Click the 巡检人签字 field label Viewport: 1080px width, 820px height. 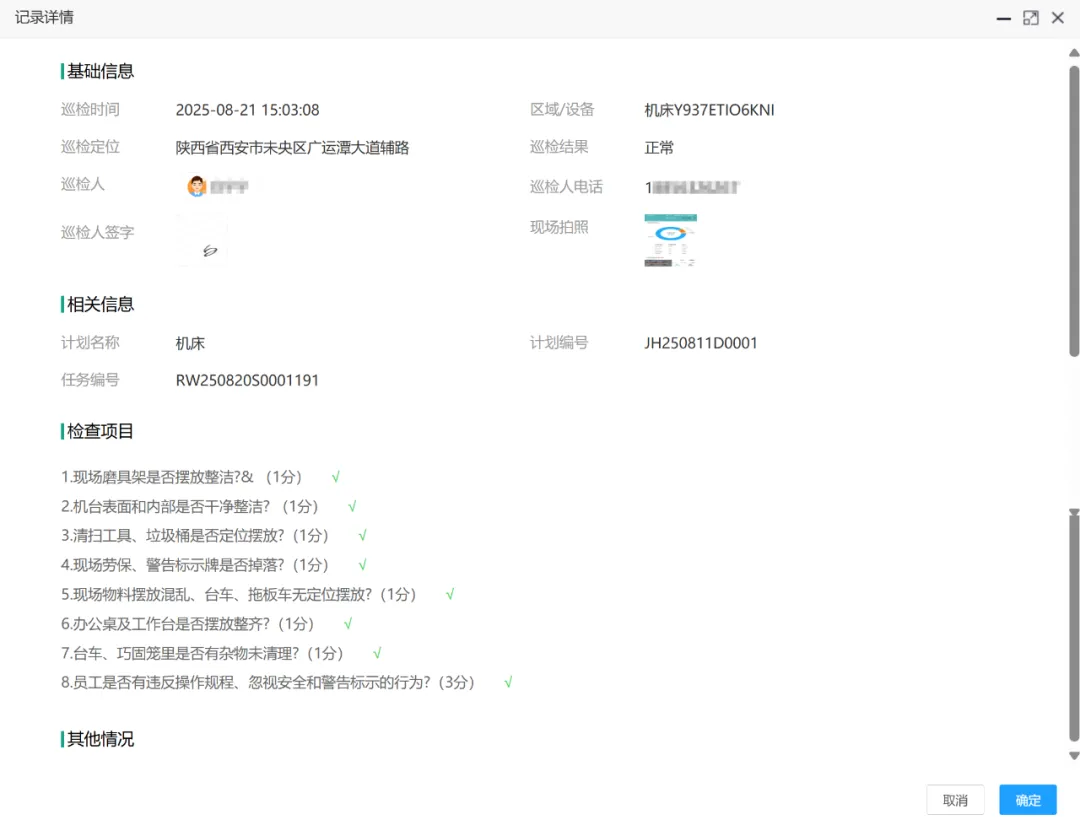click(97, 232)
